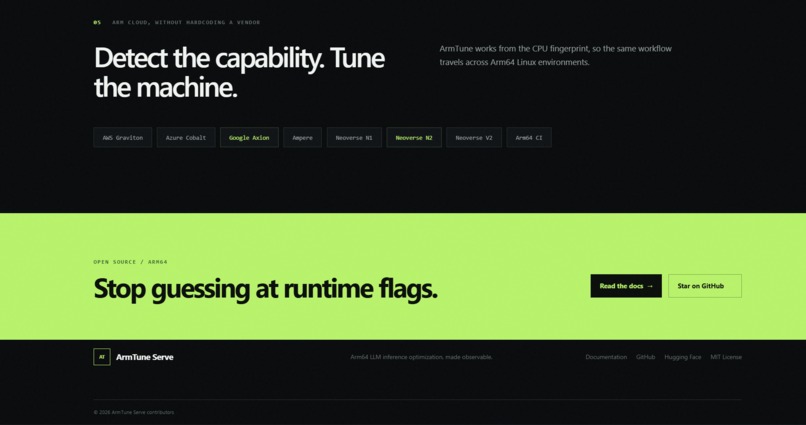
Task: Click 'Stop guessing at runtime flags.' headline
Action: 265,288
